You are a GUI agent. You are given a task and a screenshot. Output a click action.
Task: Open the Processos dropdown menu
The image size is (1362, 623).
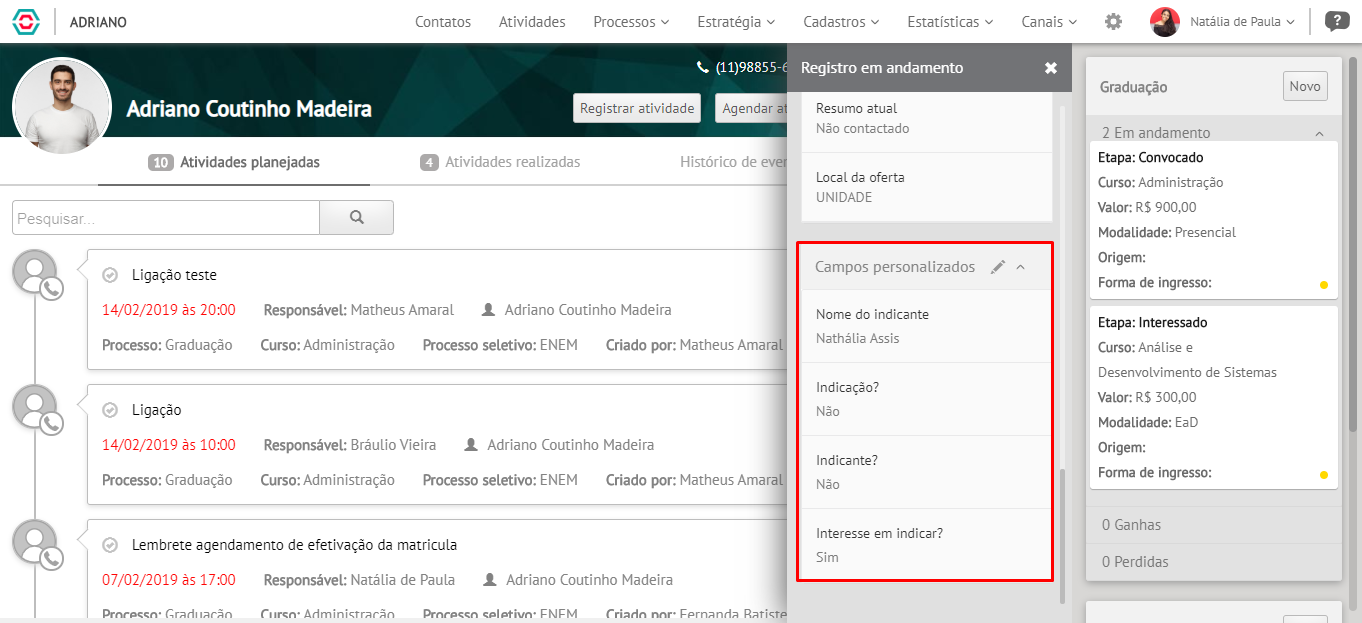pyautogui.click(x=631, y=21)
